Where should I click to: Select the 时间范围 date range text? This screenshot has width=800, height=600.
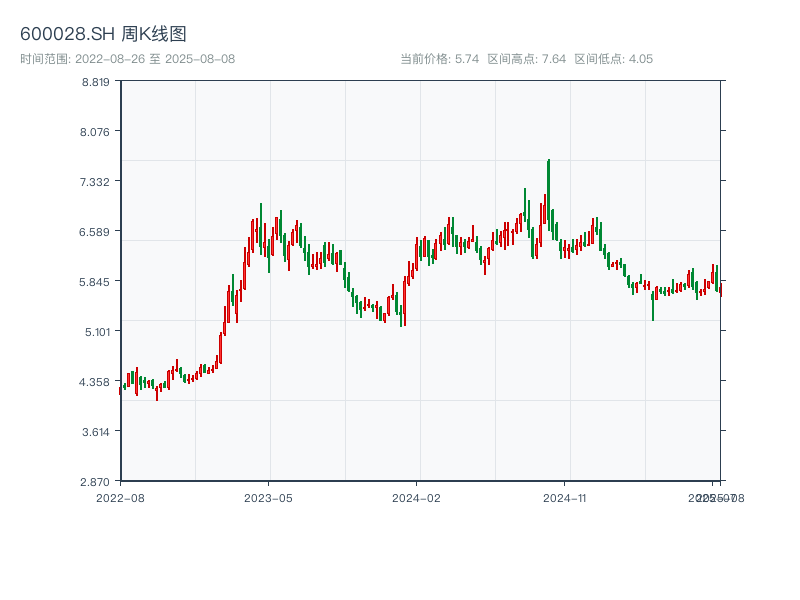[x=128, y=59]
